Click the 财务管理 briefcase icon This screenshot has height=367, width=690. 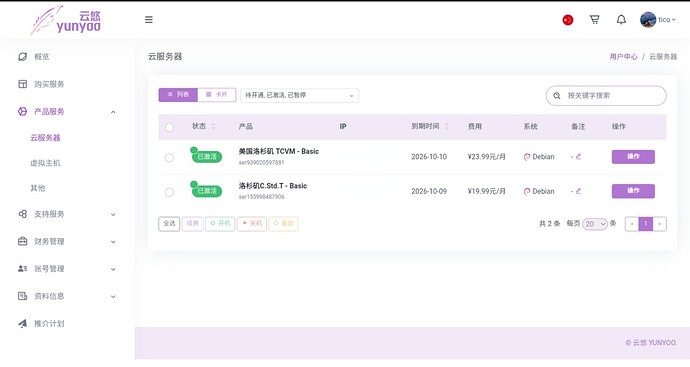(x=22, y=241)
